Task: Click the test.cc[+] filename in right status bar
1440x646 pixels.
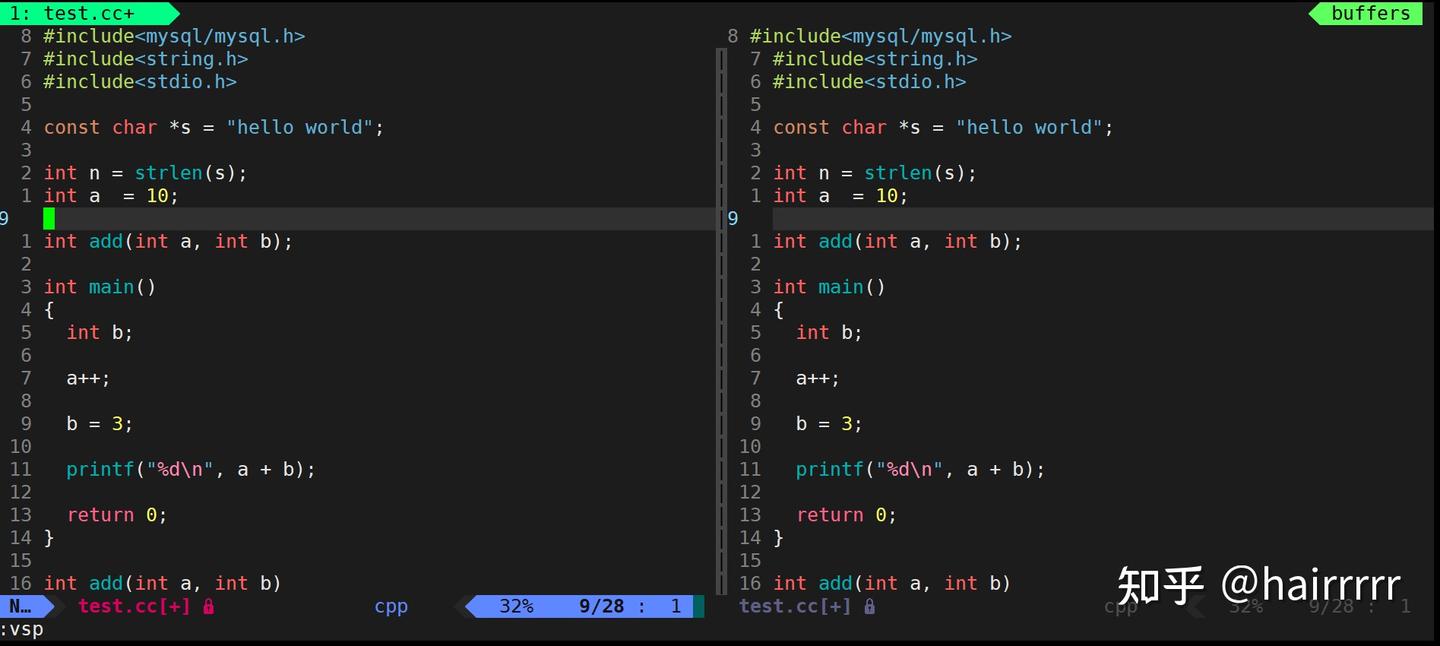Action: coord(795,606)
